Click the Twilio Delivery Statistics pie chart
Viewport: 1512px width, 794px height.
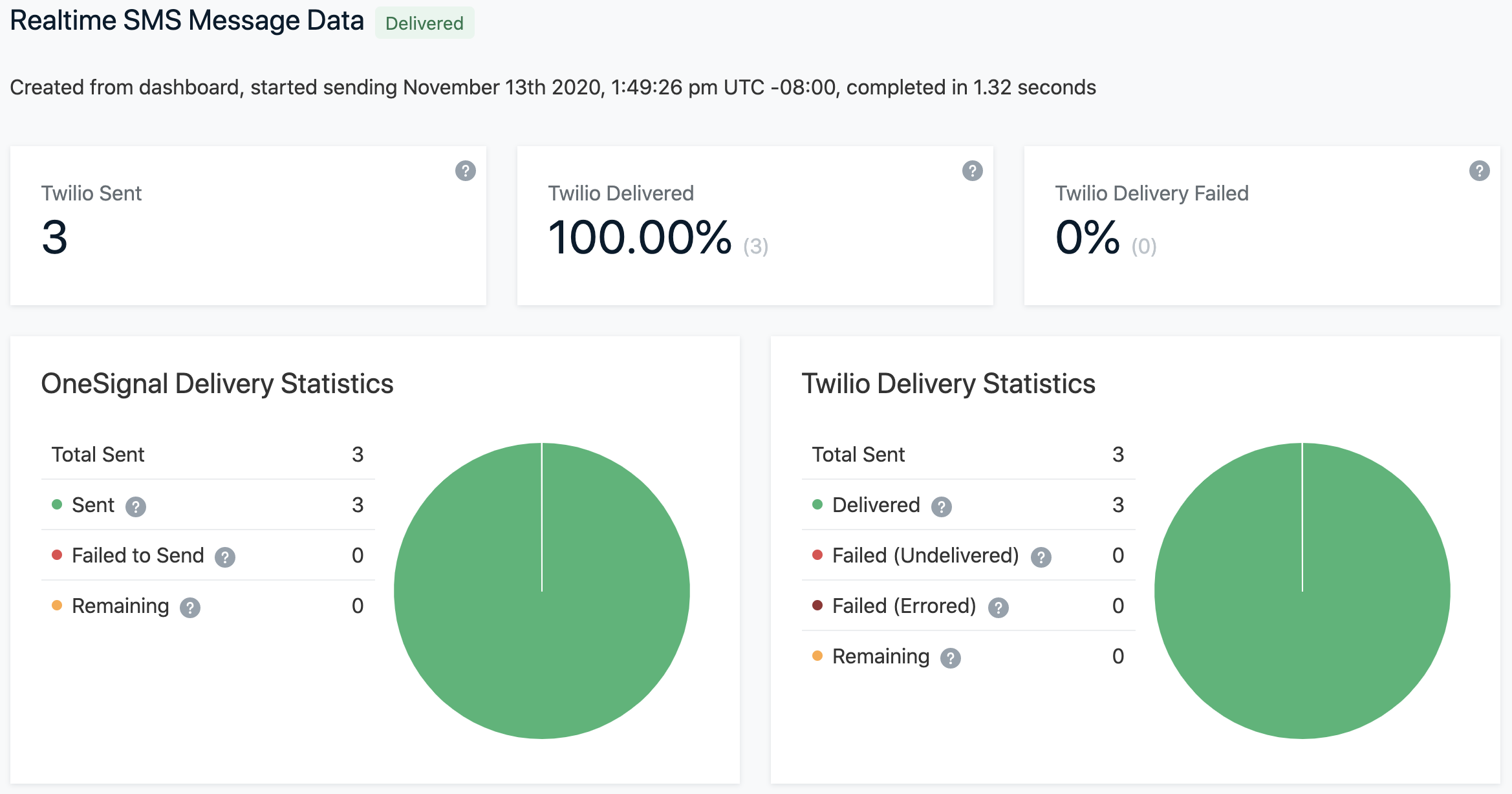tap(1302, 591)
